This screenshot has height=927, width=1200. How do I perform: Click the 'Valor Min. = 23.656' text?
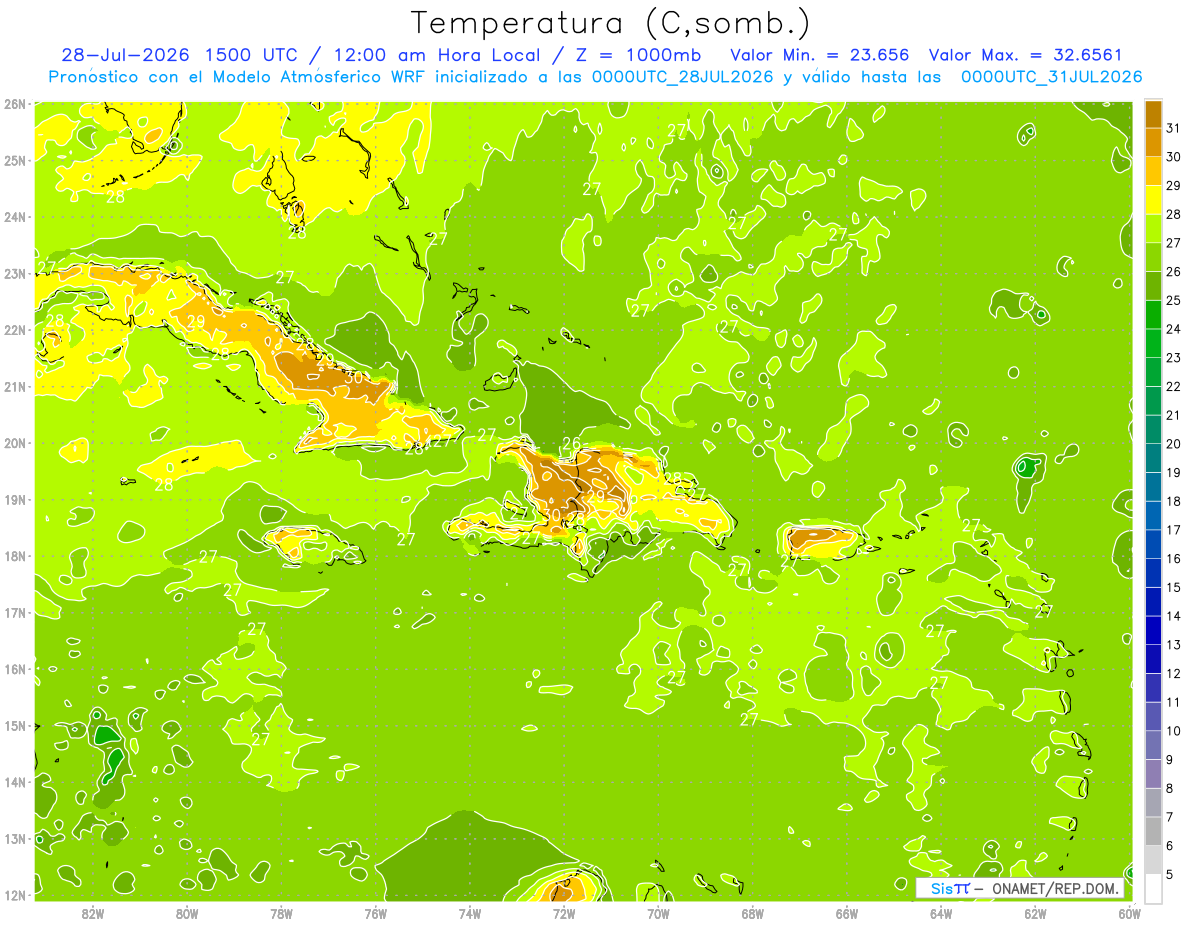click(x=820, y=55)
